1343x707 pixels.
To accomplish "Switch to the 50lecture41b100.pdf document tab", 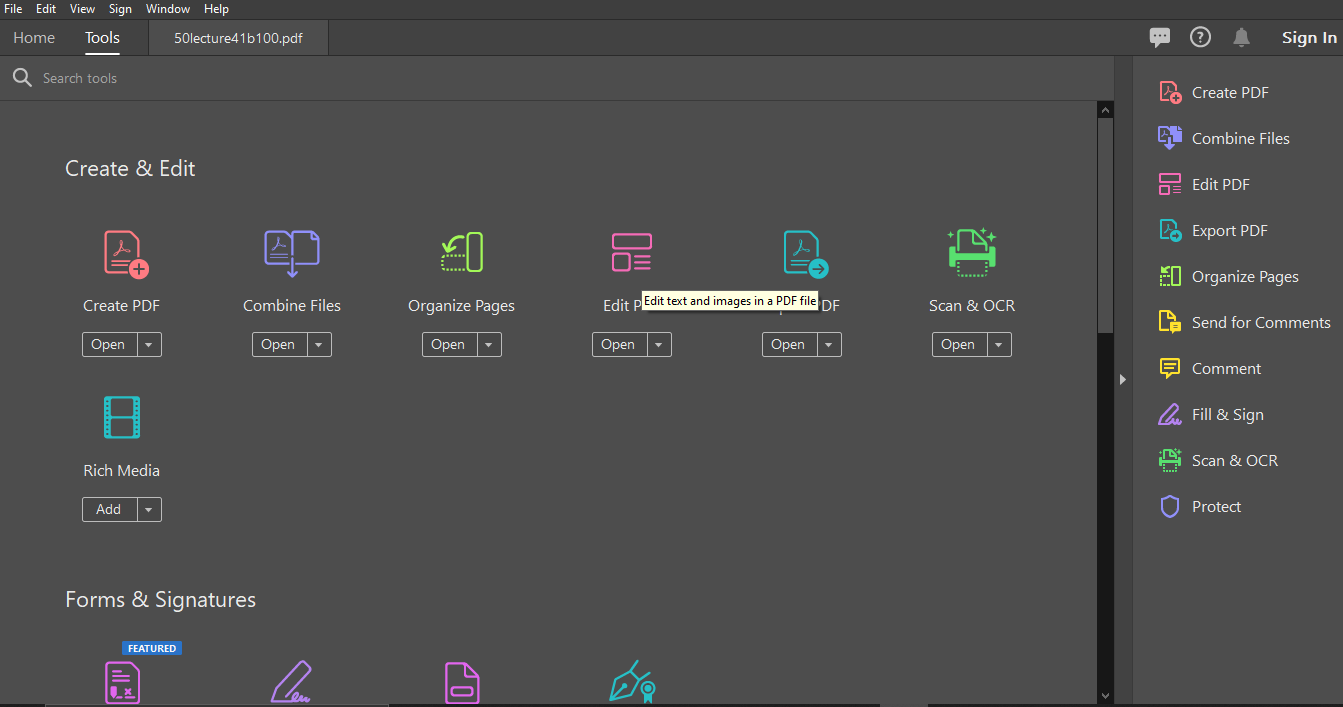I will pyautogui.click(x=238, y=39).
